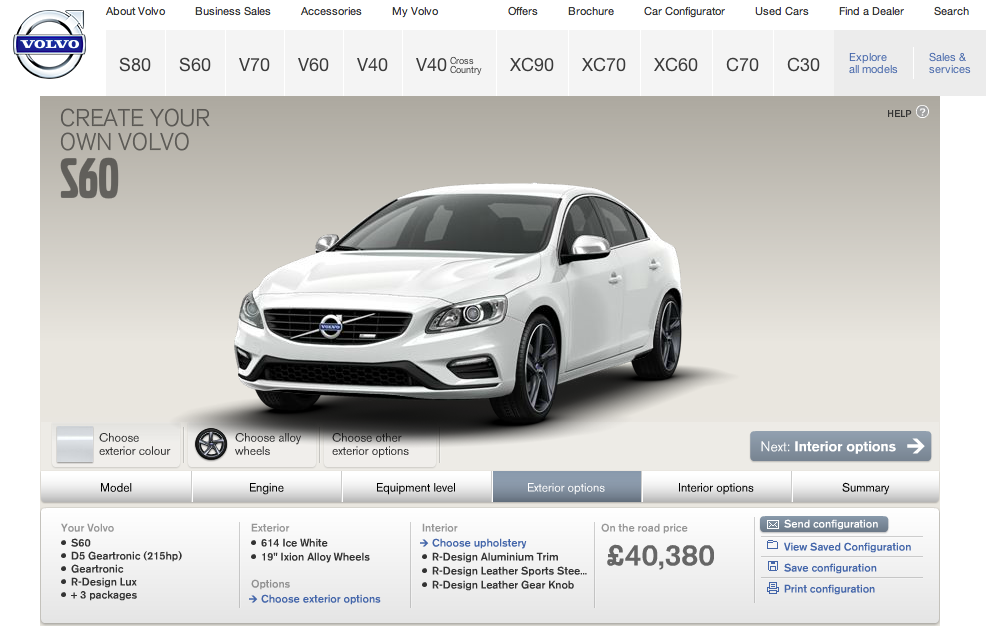Image resolution: width=993 pixels, height=639 pixels.
Task: Click the exterior colour swatch
Action: click(75, 444)
